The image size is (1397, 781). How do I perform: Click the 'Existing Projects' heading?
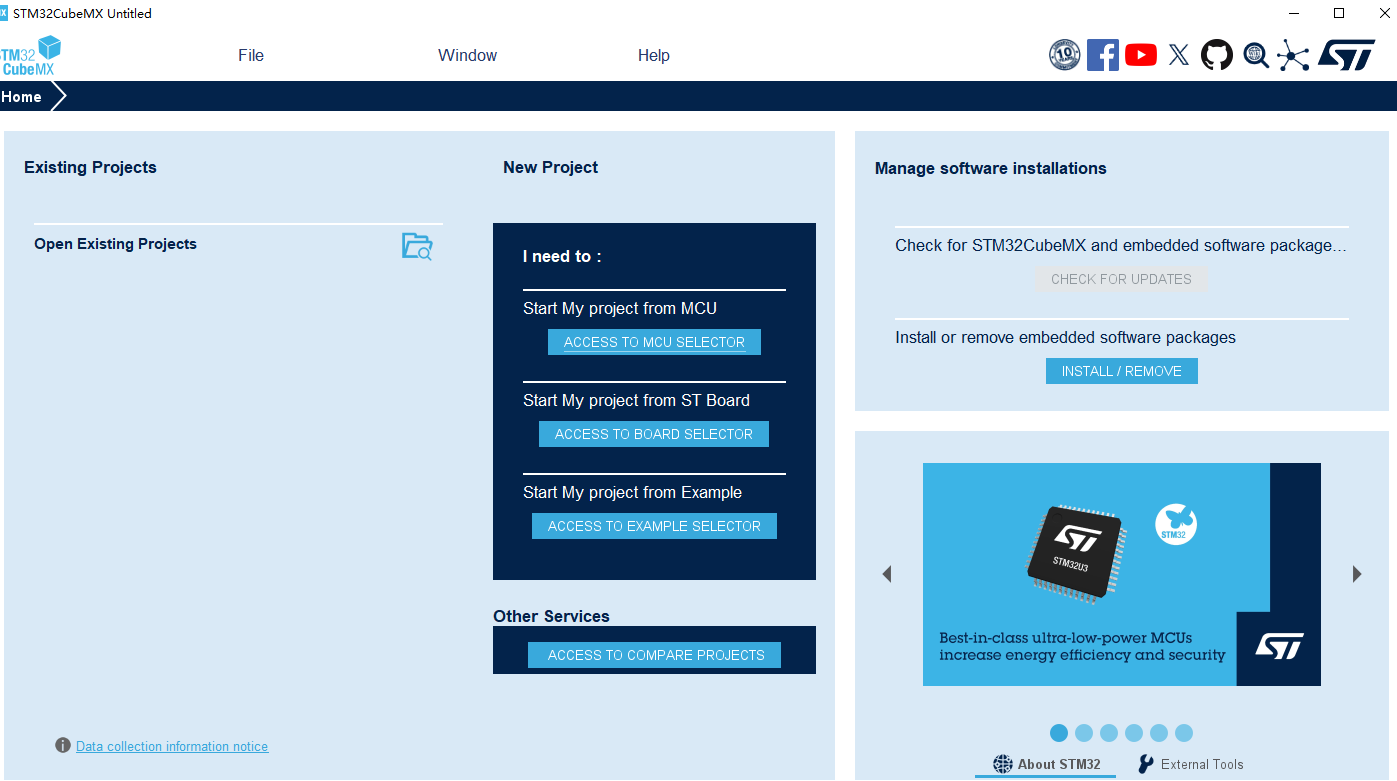tap(90, 167)
